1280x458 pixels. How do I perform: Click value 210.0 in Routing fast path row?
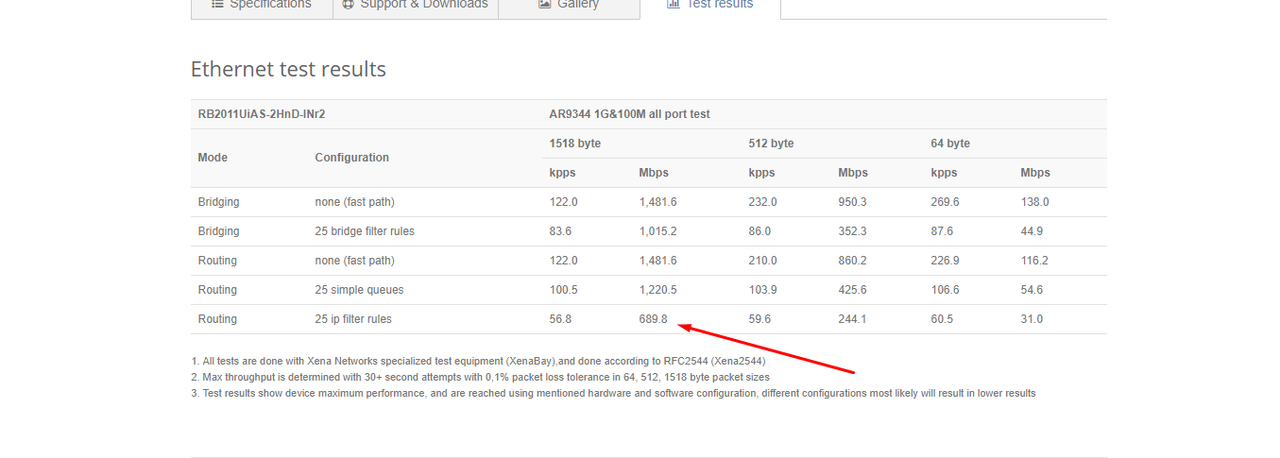pyautogui.click(x=763, y=260)
